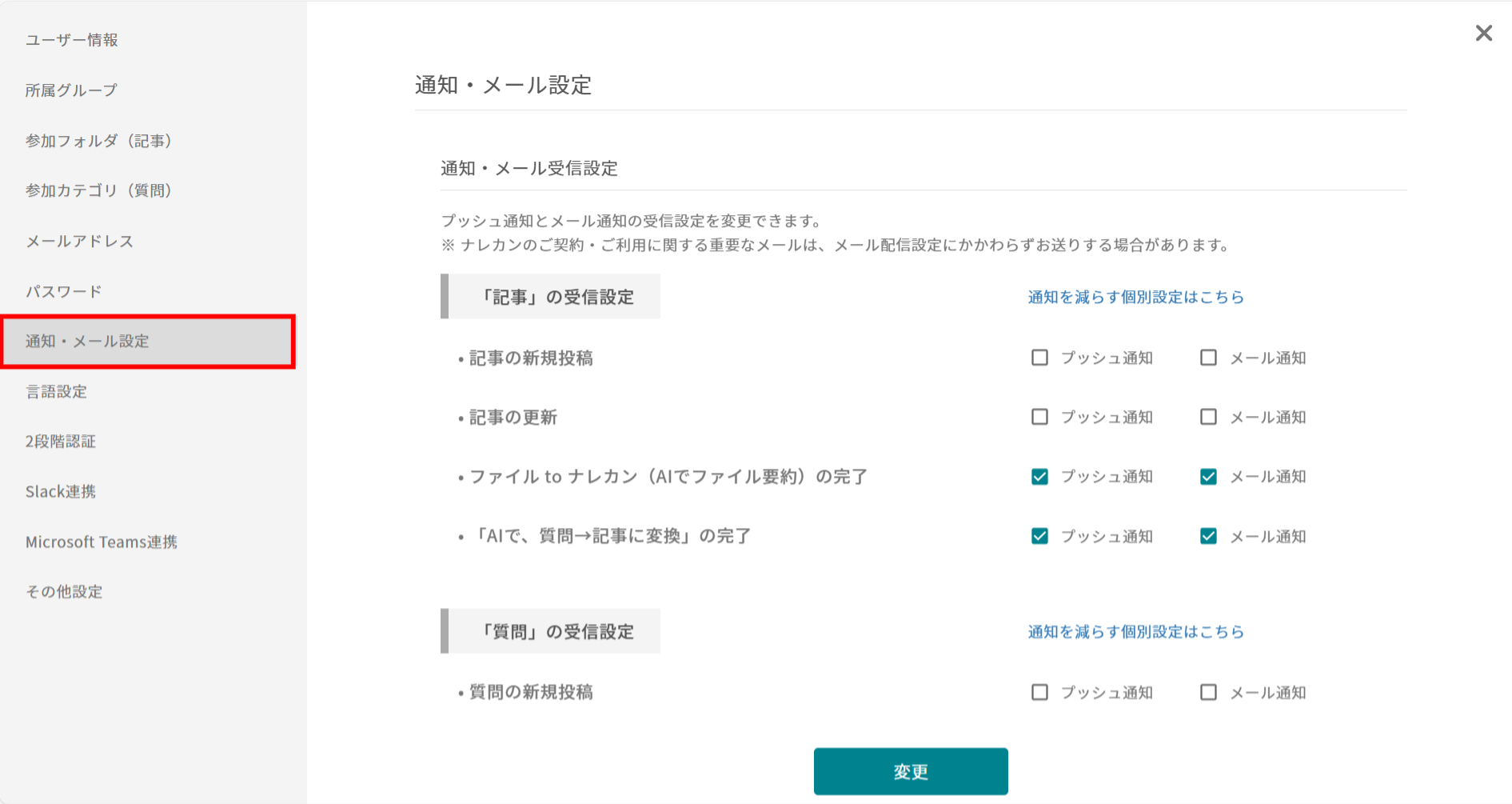Open ユーザー情報 settings in the sidebar
Viewport: 1512px width, 804px height.
point(72,39)
